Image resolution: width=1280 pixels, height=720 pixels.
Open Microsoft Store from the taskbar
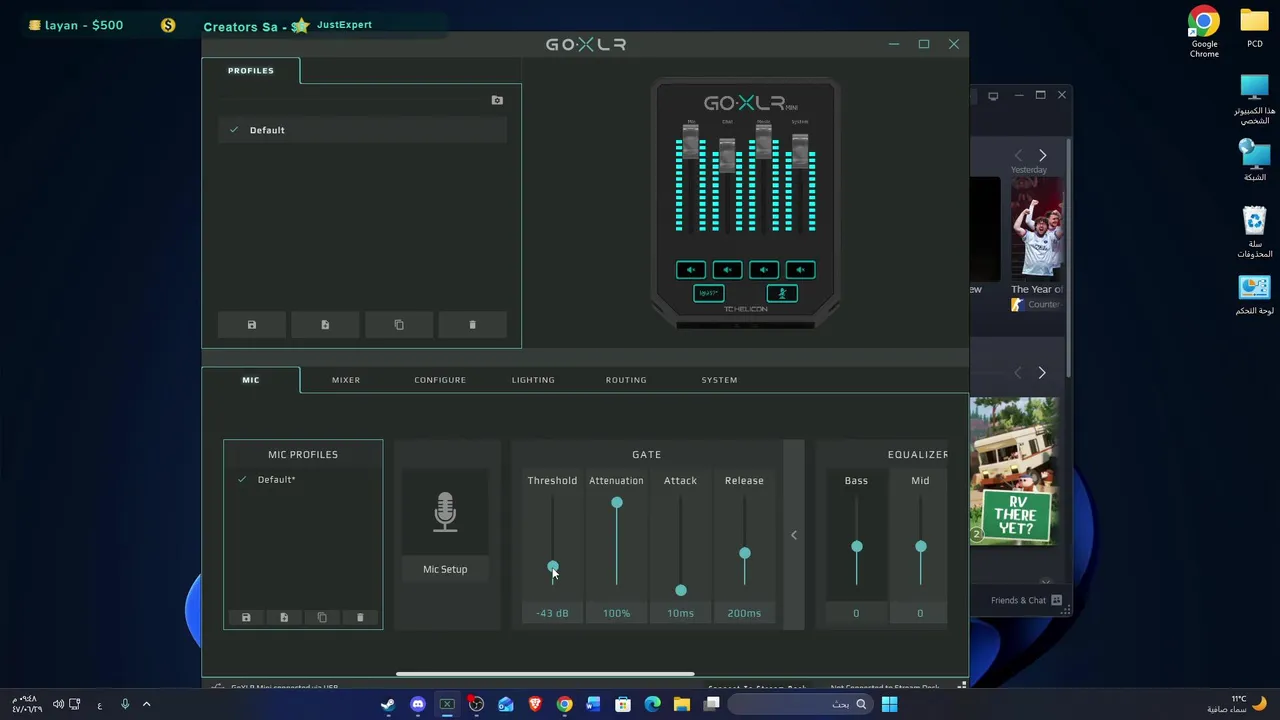tap(623, 704)
